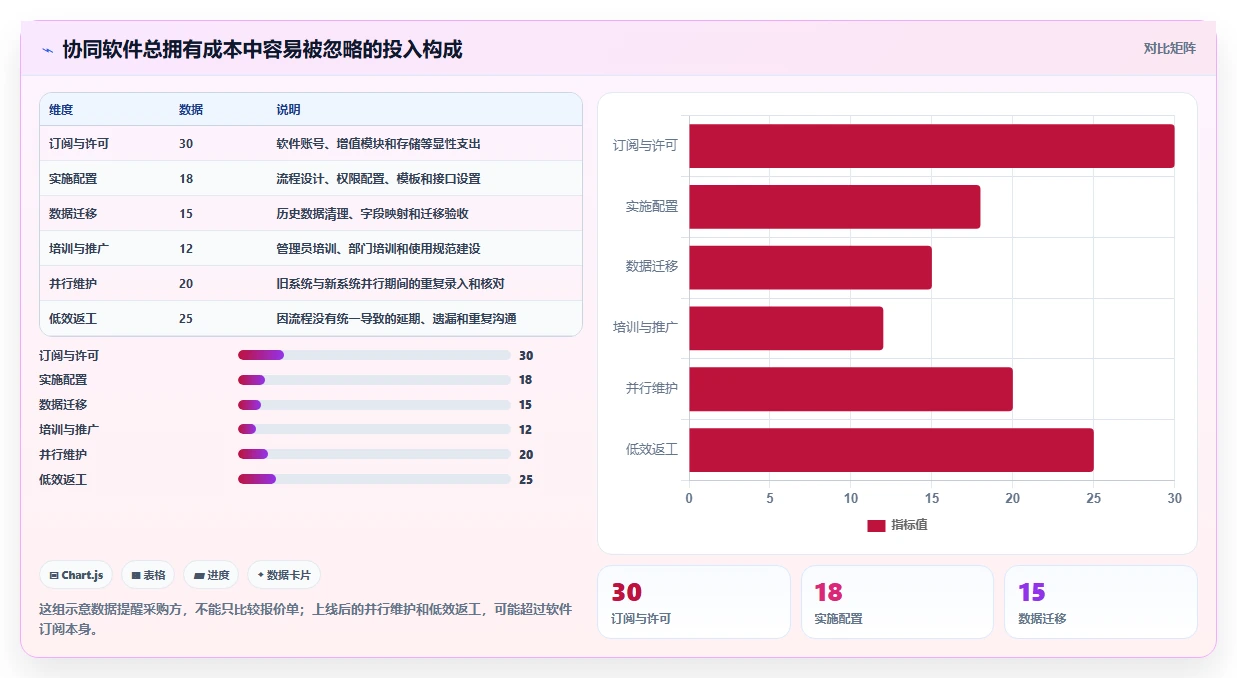
Task: Select the Chart.js chip
Action: coord(77,575)
